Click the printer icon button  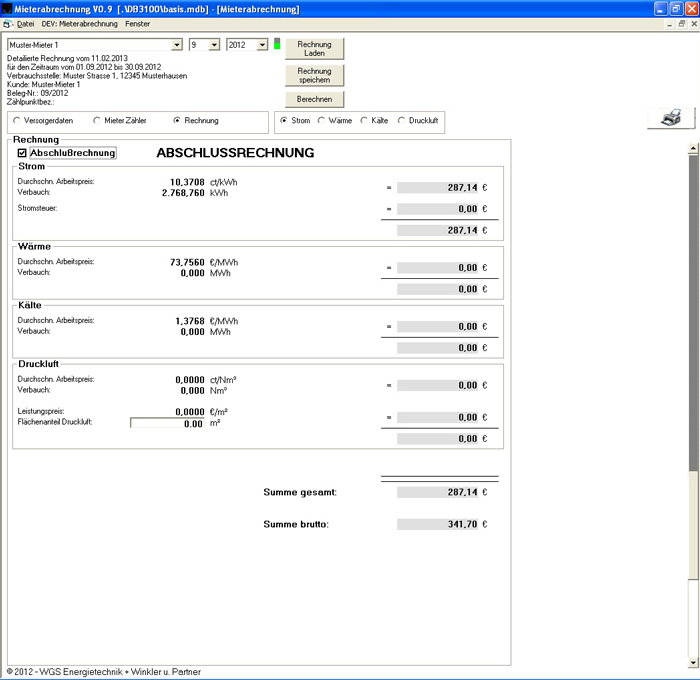pyautogui.click(x=671, y=118)
